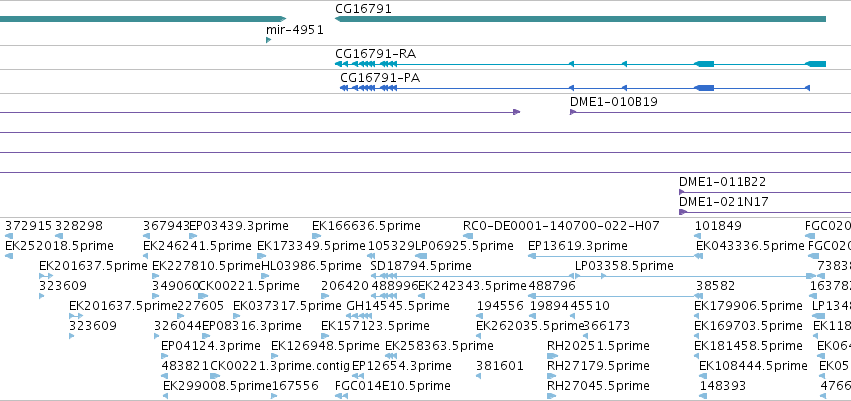This screenshot has width=851, height=401.
Task: Select the RC0-DE0001-140700-022-H07 label
Action: [x=561, y=226]
